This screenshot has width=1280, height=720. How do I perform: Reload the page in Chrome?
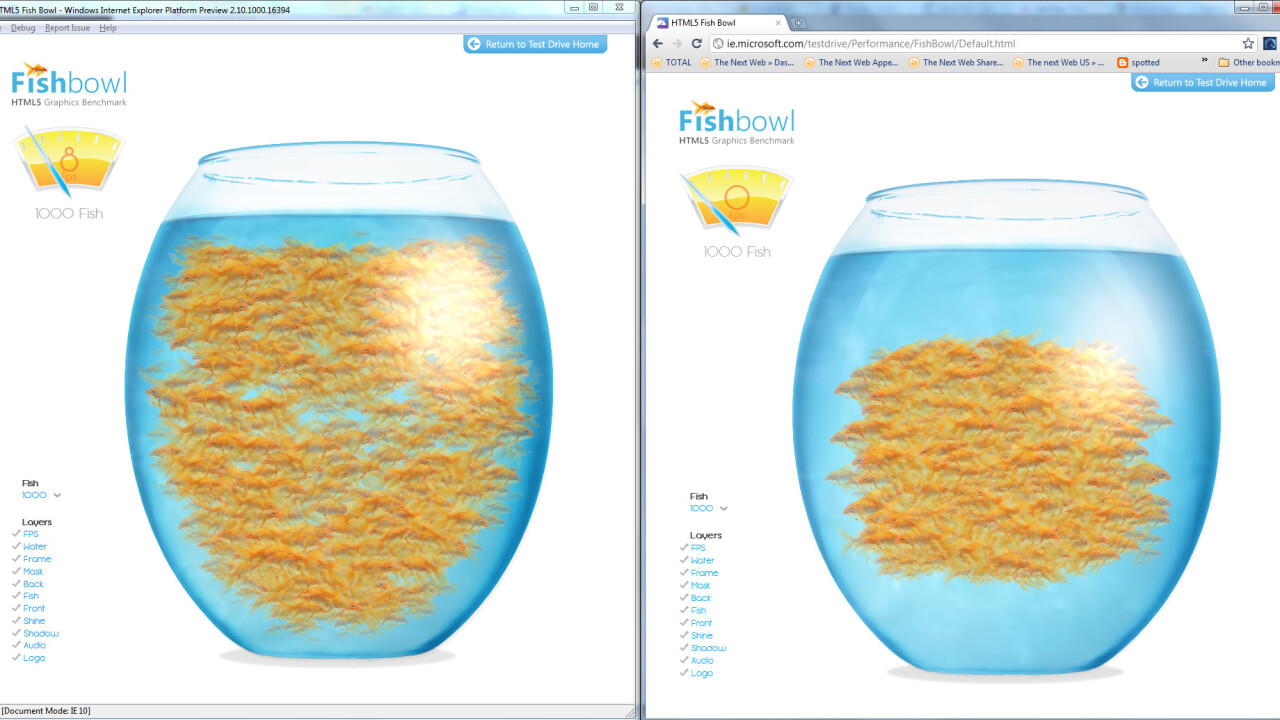696,44
